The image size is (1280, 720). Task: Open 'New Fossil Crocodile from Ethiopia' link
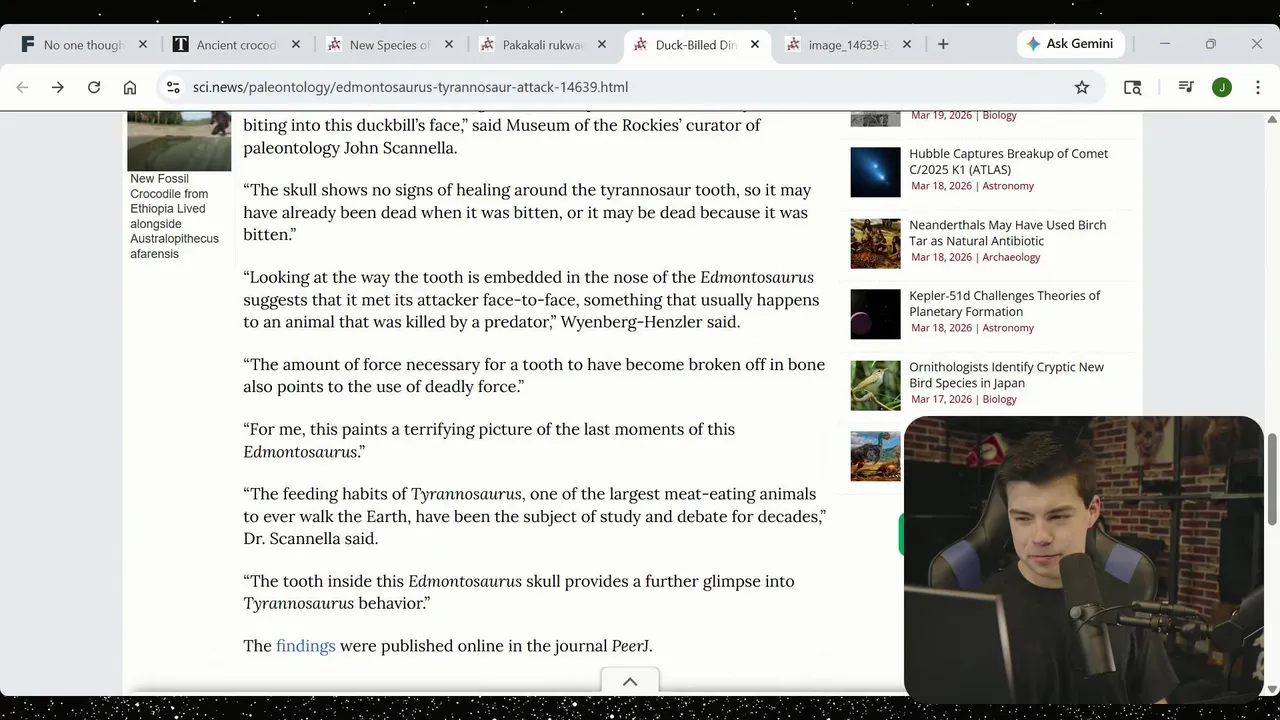[174, 216]
